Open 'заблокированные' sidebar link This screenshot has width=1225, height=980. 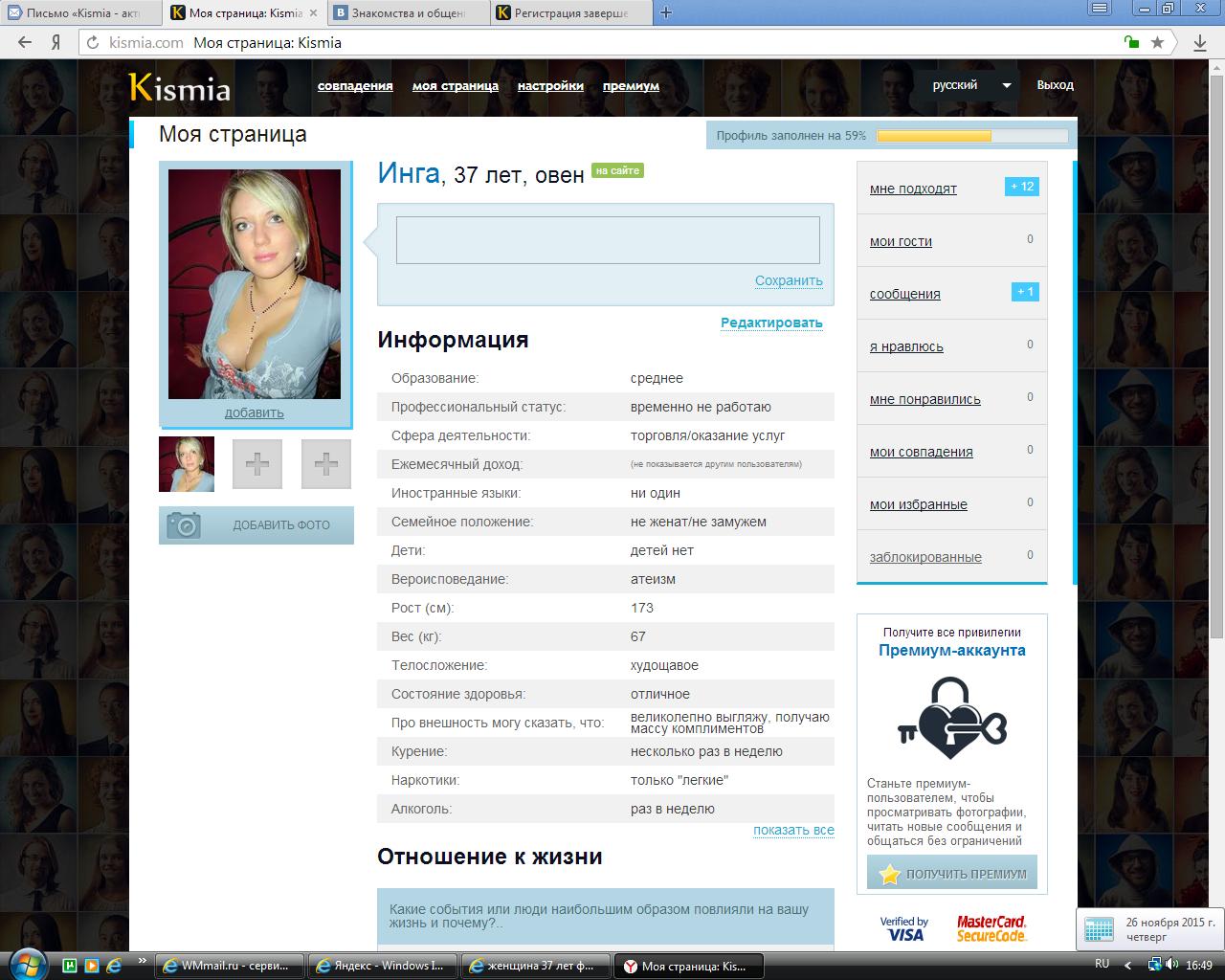[925, 557]
